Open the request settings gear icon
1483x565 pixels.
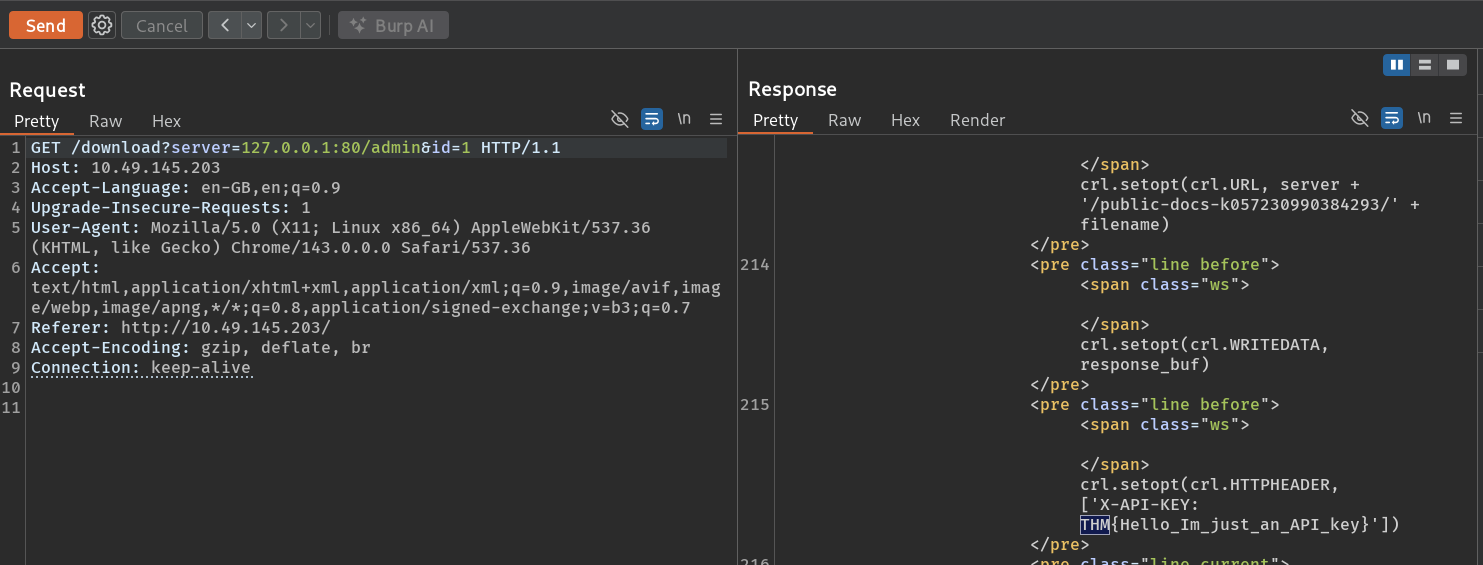pos(101,25)
